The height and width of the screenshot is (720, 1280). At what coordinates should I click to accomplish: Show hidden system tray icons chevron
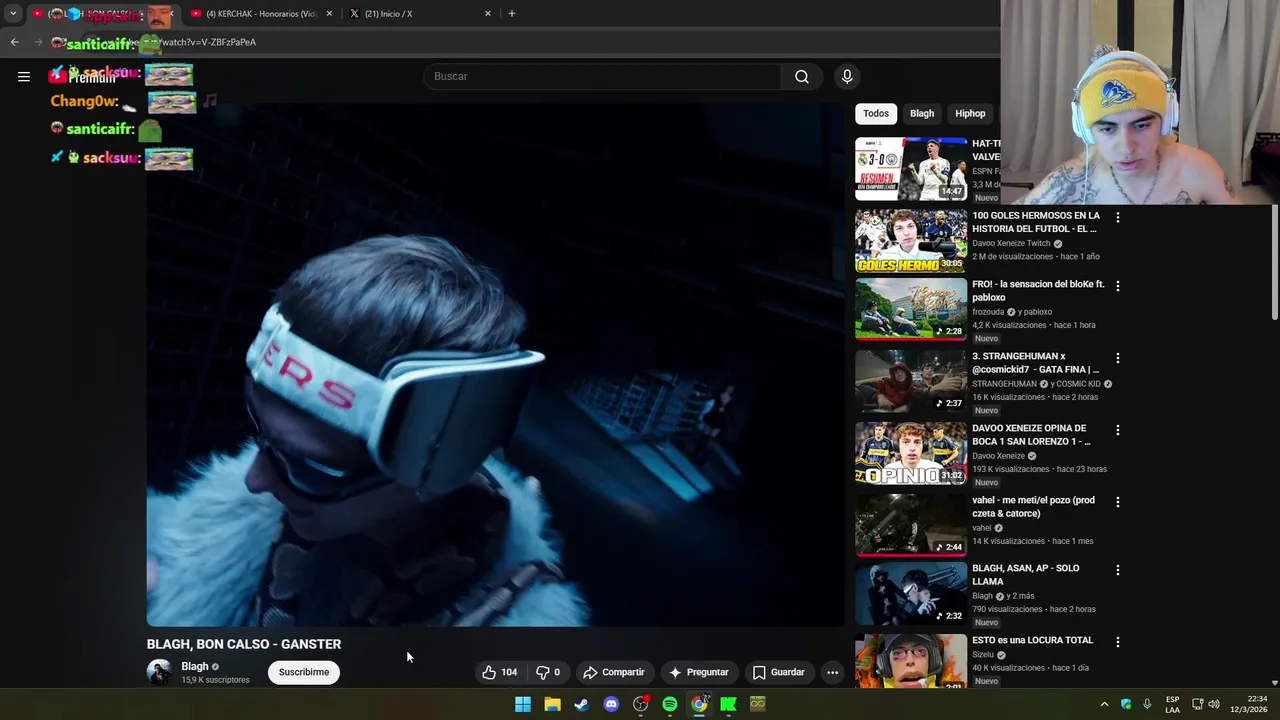click(1104, 704)
